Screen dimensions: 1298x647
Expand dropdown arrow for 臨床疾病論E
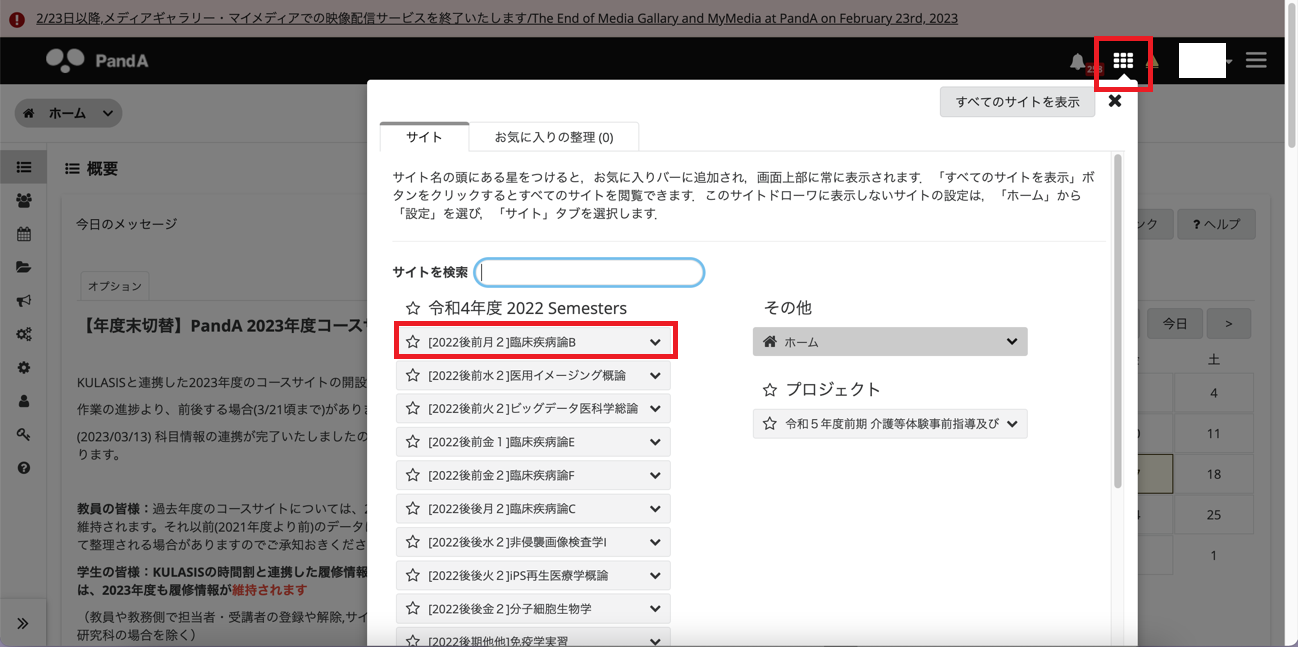655,442
